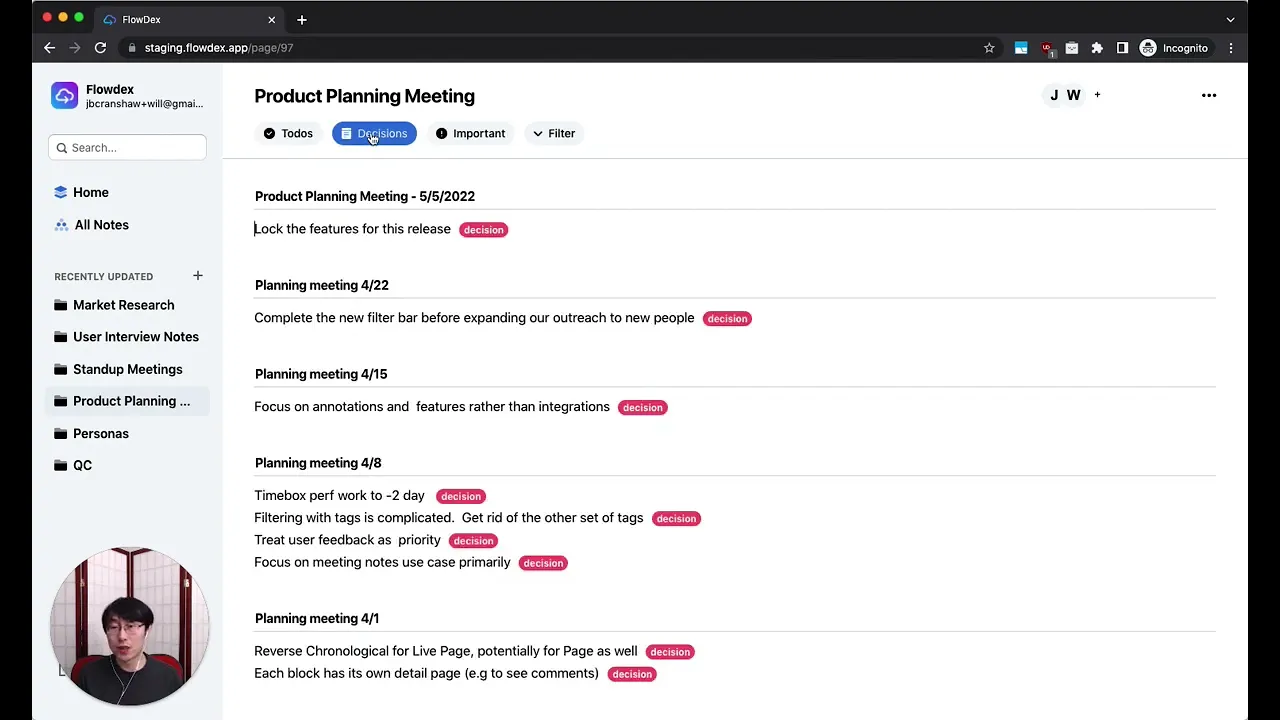Add a new note with plus icon
Image resolution: width=1280 pixels, height=720 pixels.
point(198,276)
